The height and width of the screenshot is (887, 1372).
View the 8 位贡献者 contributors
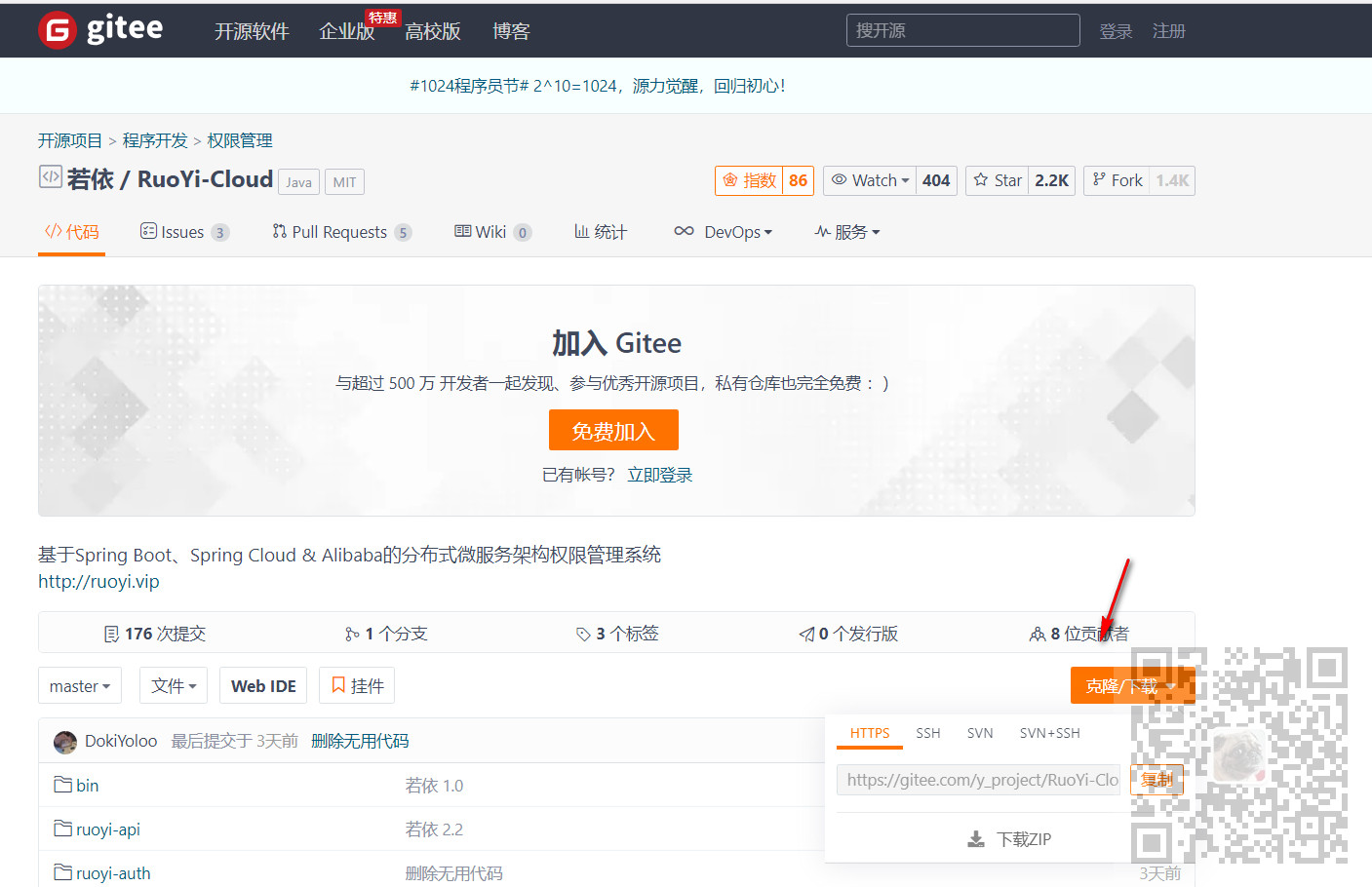coord(1079,634)
